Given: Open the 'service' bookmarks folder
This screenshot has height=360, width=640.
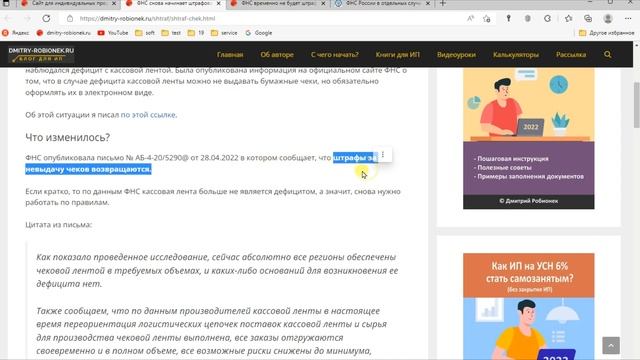Looking at the screenshot, I should (224, 33).
